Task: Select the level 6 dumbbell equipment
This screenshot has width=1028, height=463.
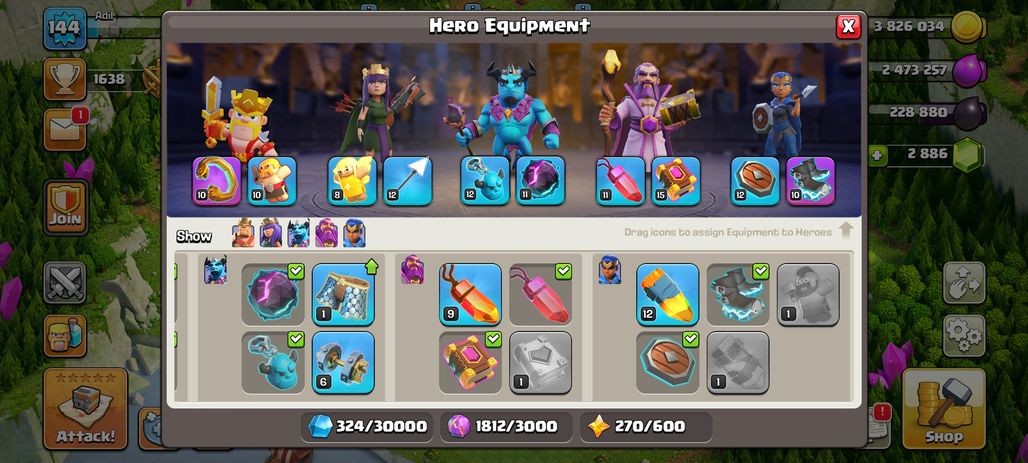Action: (x=343, y=363)
